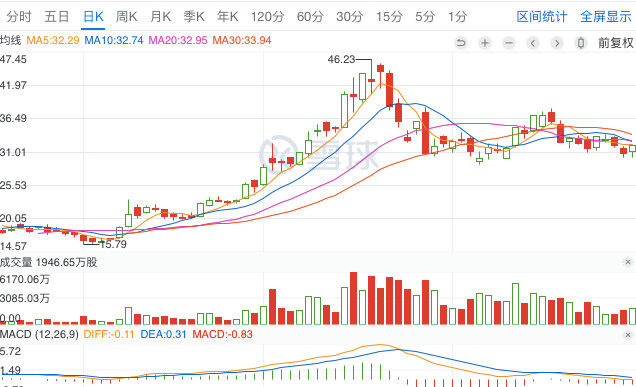Zoom out chart with minus icon
The height and width of the screenshot is (387, 636).
509,43
